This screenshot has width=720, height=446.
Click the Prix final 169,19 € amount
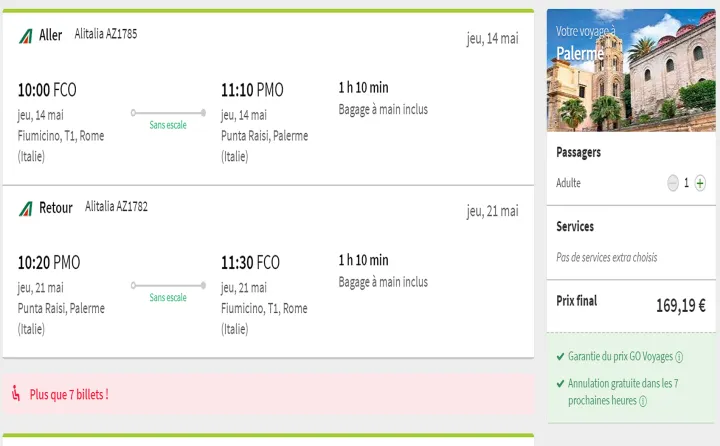pyautogui.click(x=681, y=305)
